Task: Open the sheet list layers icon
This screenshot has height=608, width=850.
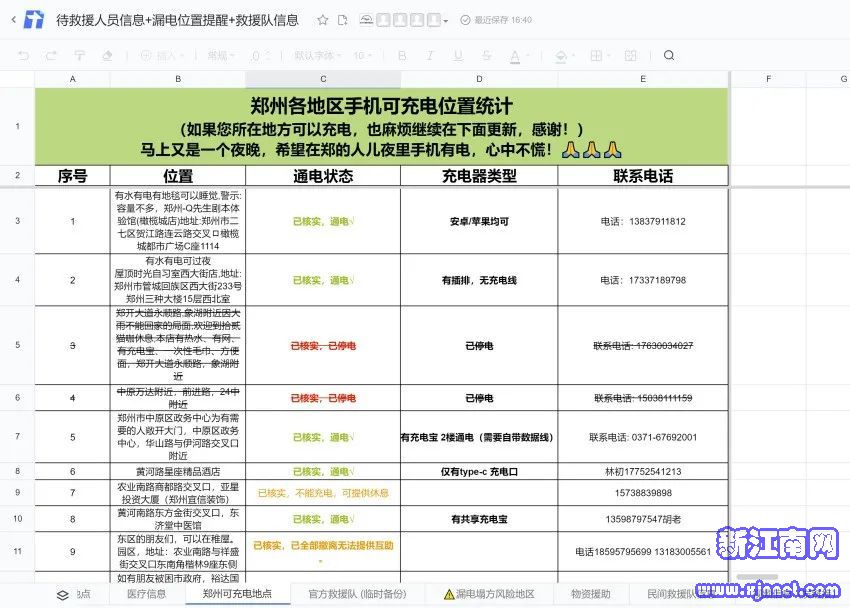Action: pyautogui.click(x=63, y=594)
